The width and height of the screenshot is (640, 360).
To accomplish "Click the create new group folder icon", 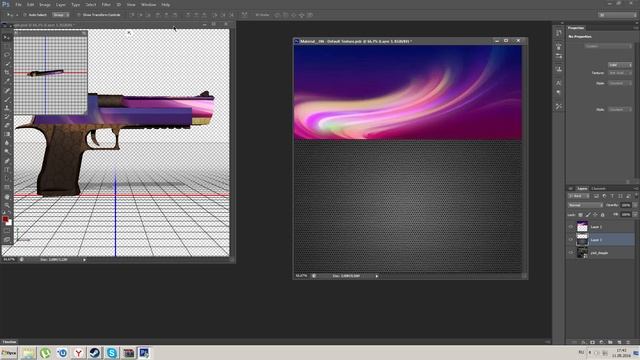I will click(x=610, y=342).
